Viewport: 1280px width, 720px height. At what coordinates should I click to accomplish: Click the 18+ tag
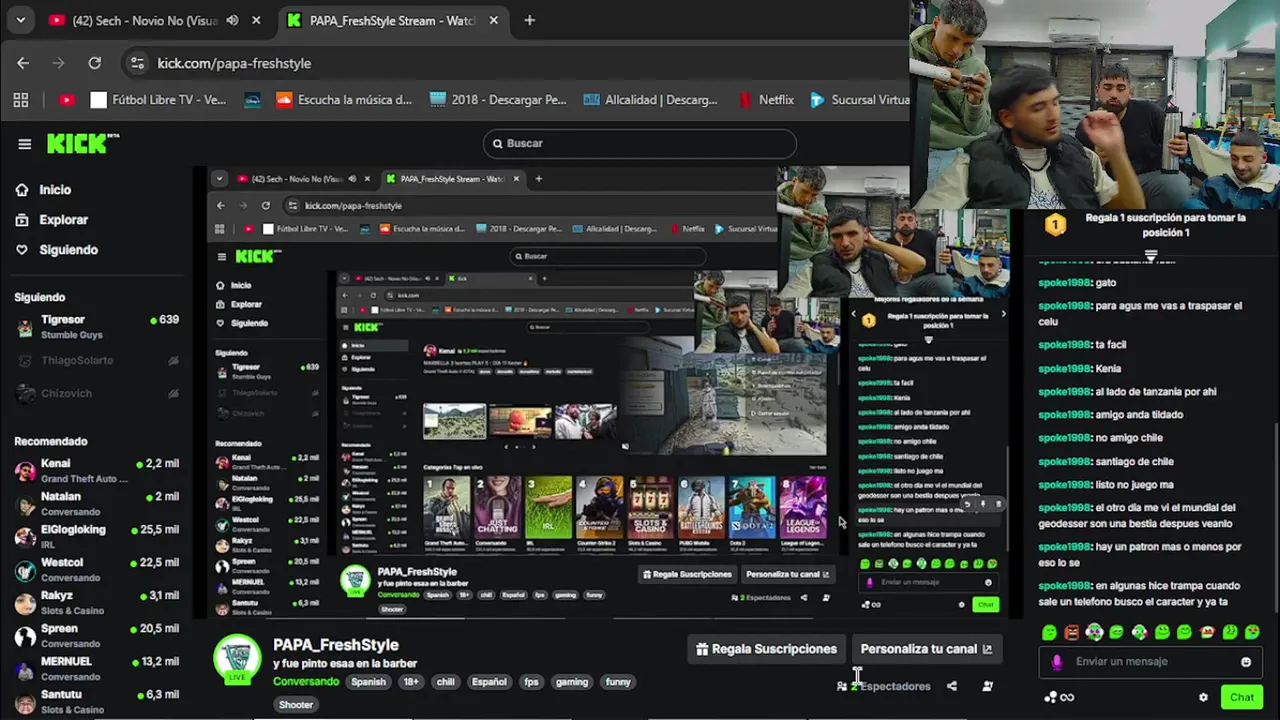(411, 682)
